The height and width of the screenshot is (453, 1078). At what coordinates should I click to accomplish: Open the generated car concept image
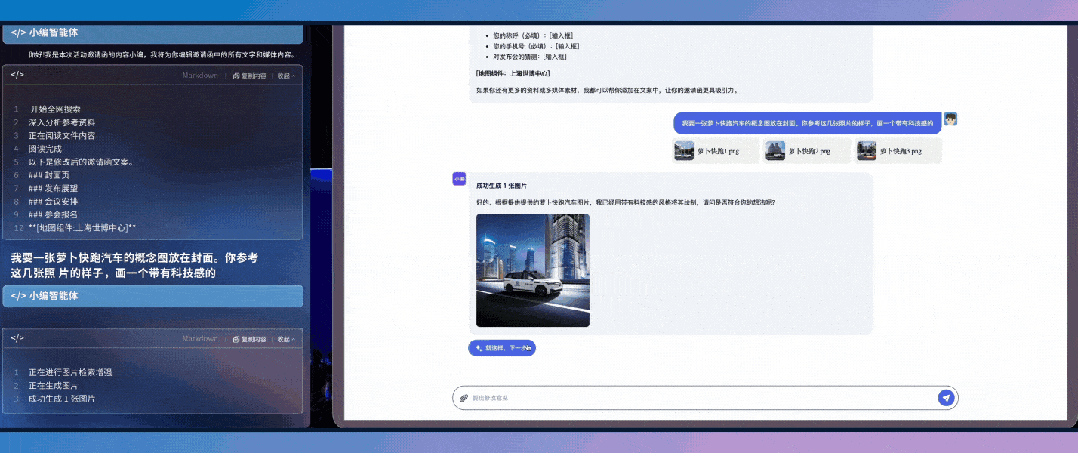(x=532, y=270)
